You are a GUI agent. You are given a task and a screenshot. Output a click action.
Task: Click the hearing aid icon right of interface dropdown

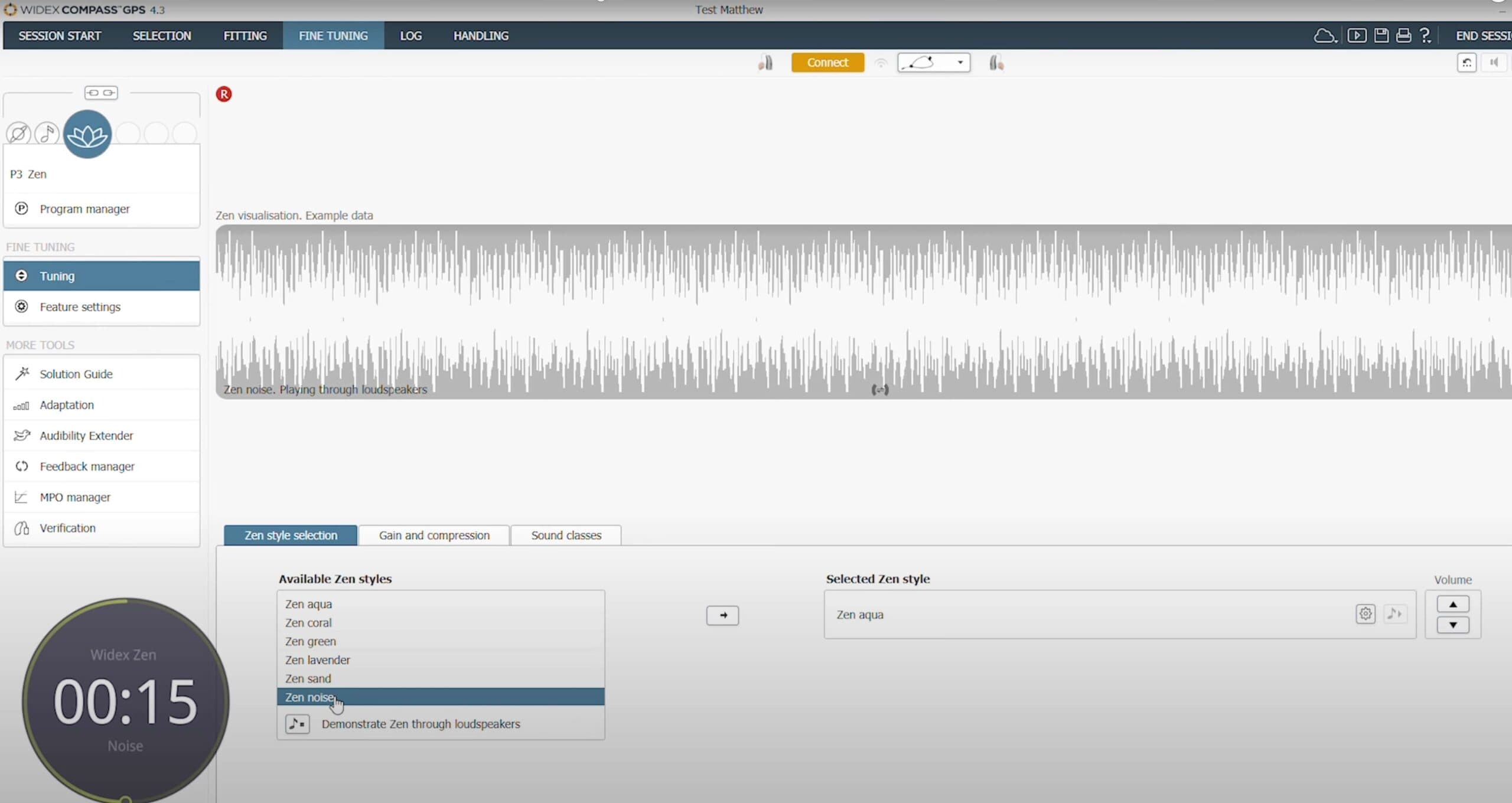(996, 63)
